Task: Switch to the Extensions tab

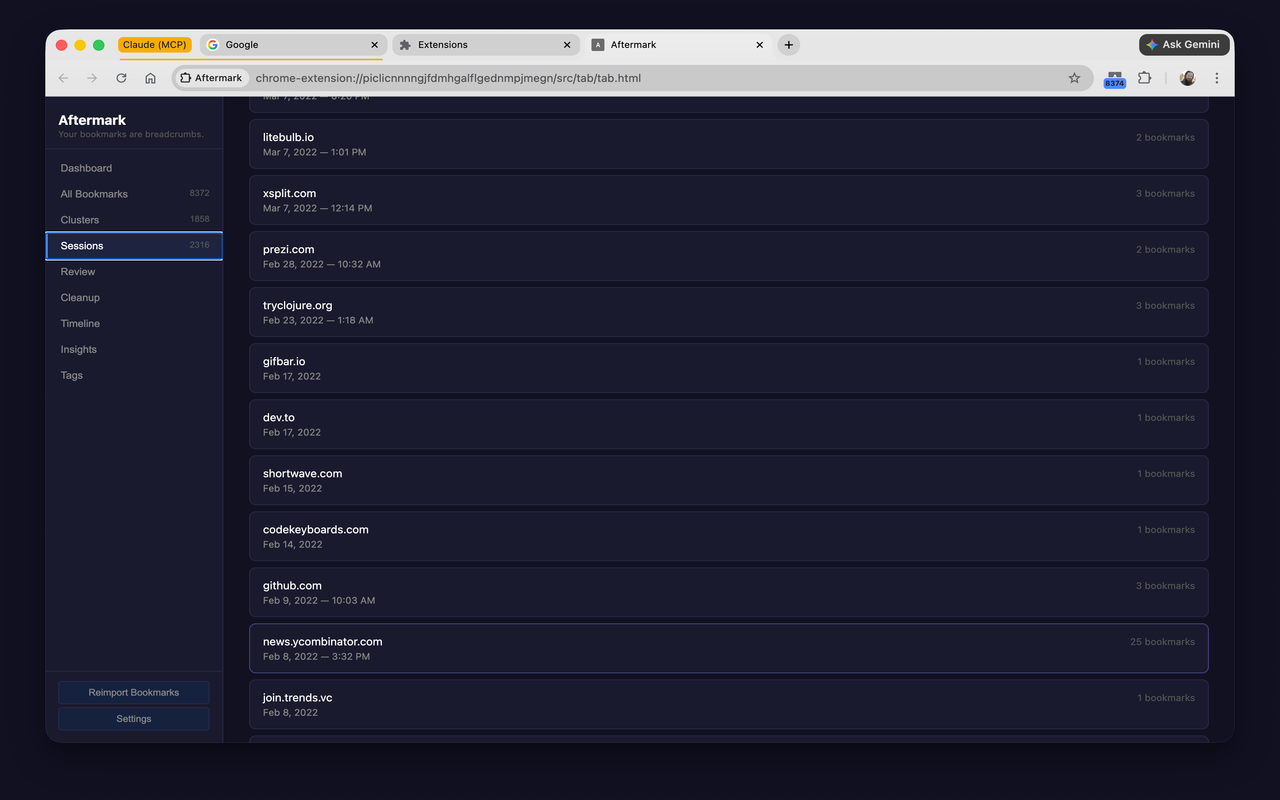Action: tap(485, 45)
